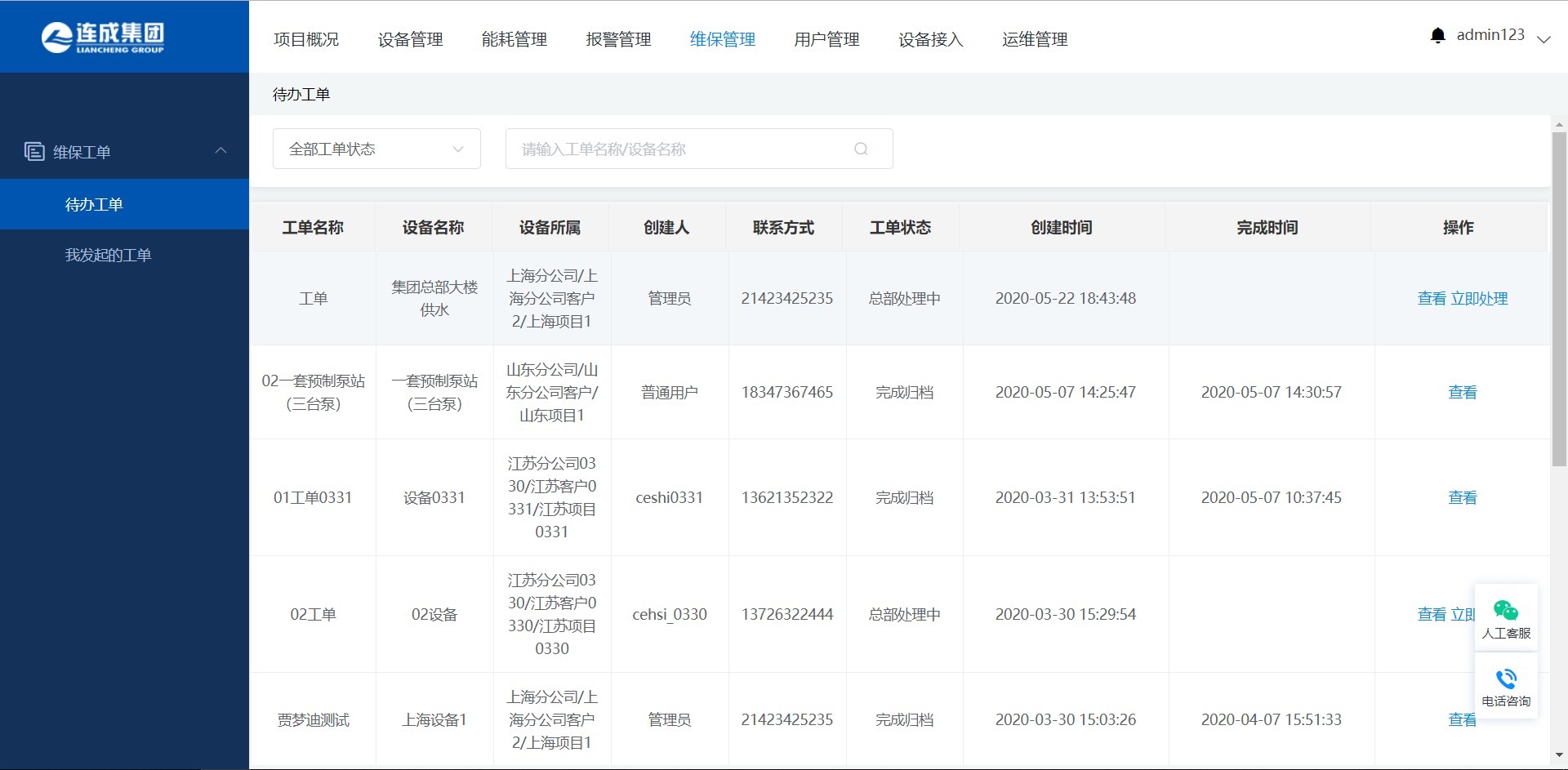Click the 维保工单 sidebar document icon

click(x=34, y=151)
